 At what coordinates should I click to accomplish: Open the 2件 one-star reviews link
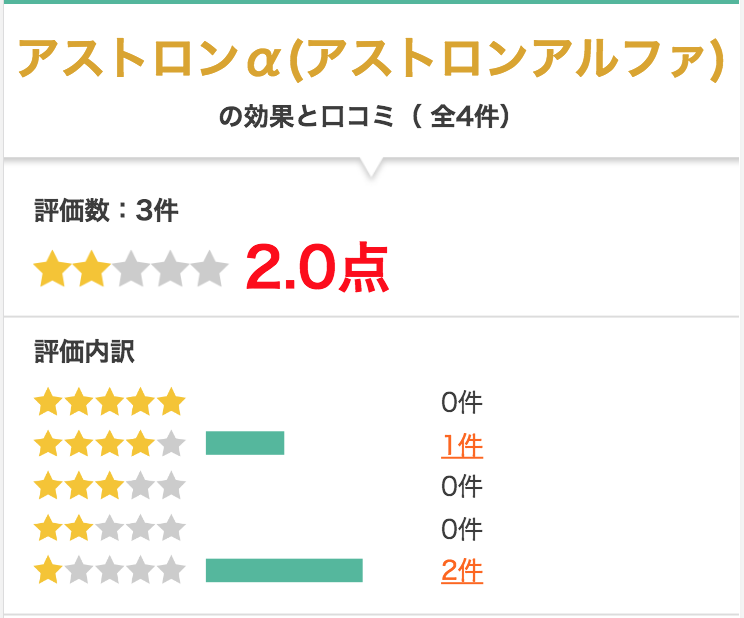click(x=462, y=571)
